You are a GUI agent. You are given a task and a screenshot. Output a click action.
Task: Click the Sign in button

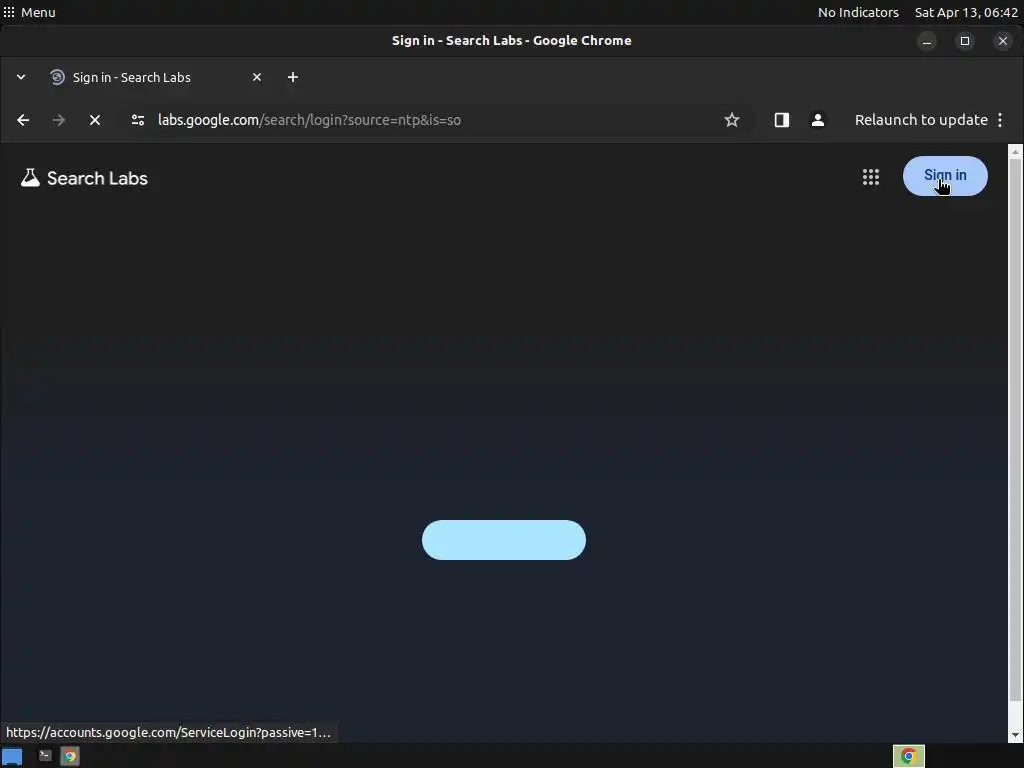pos(945,176)
